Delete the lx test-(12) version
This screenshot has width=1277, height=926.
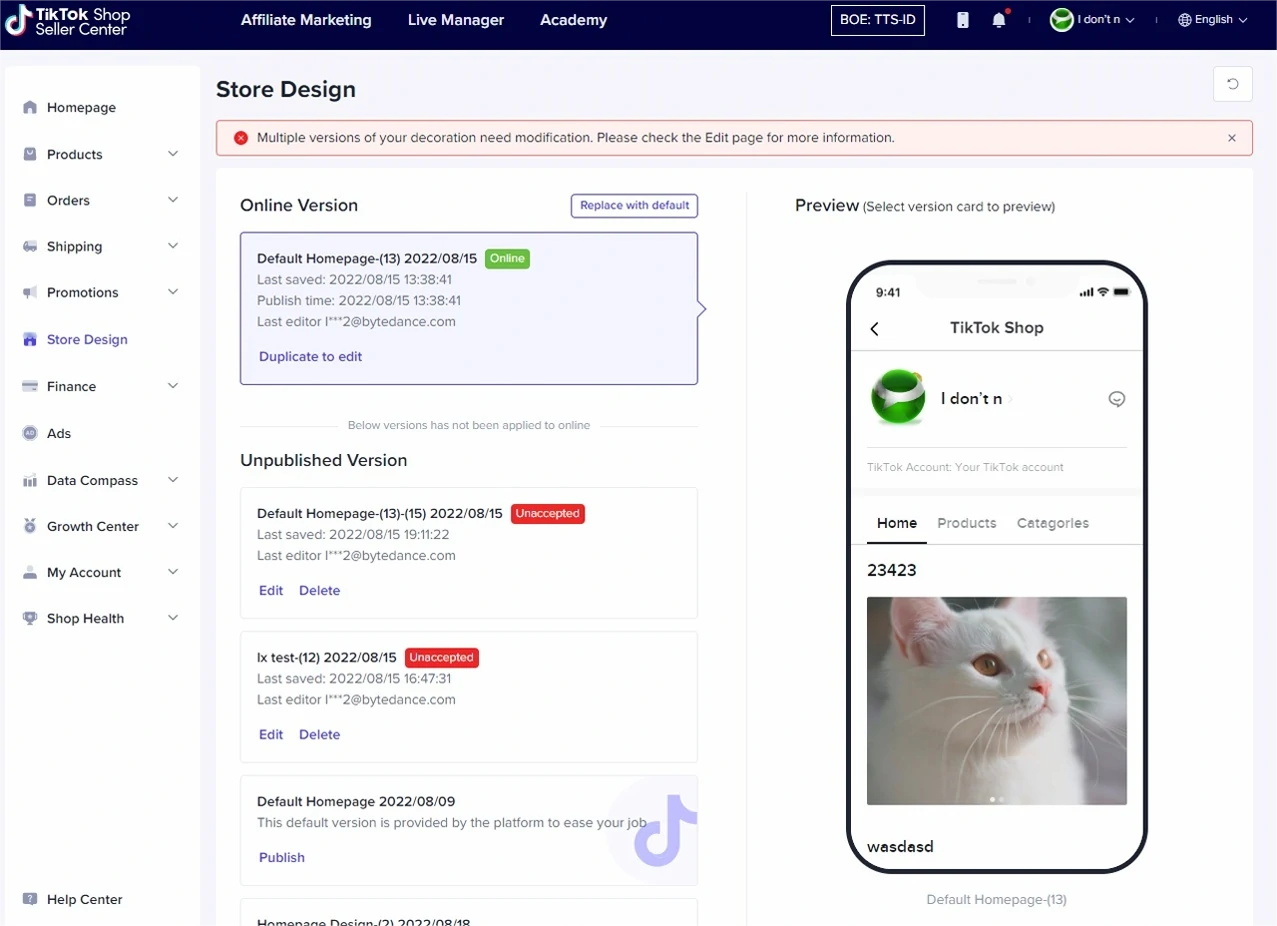pyautogui.click(x=319, y=734)
